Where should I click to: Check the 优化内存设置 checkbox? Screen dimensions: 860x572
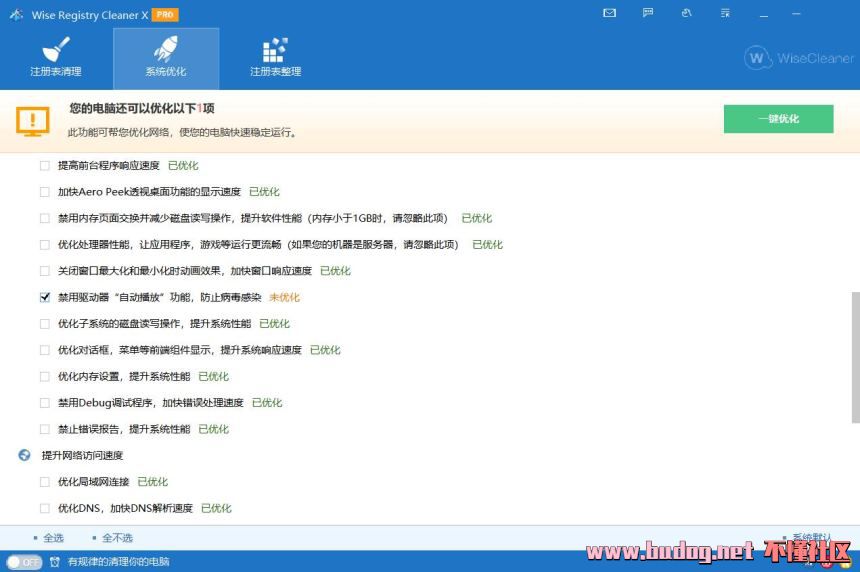tap(44, 377)
